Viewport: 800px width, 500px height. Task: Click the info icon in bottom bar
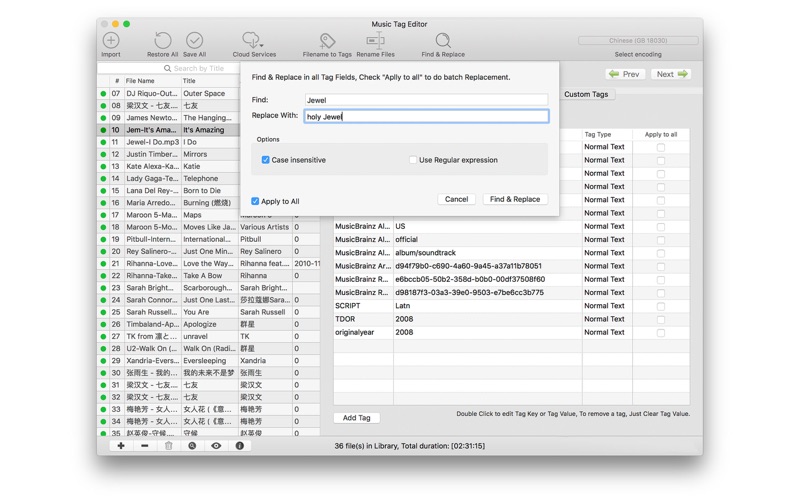point(240,446)
